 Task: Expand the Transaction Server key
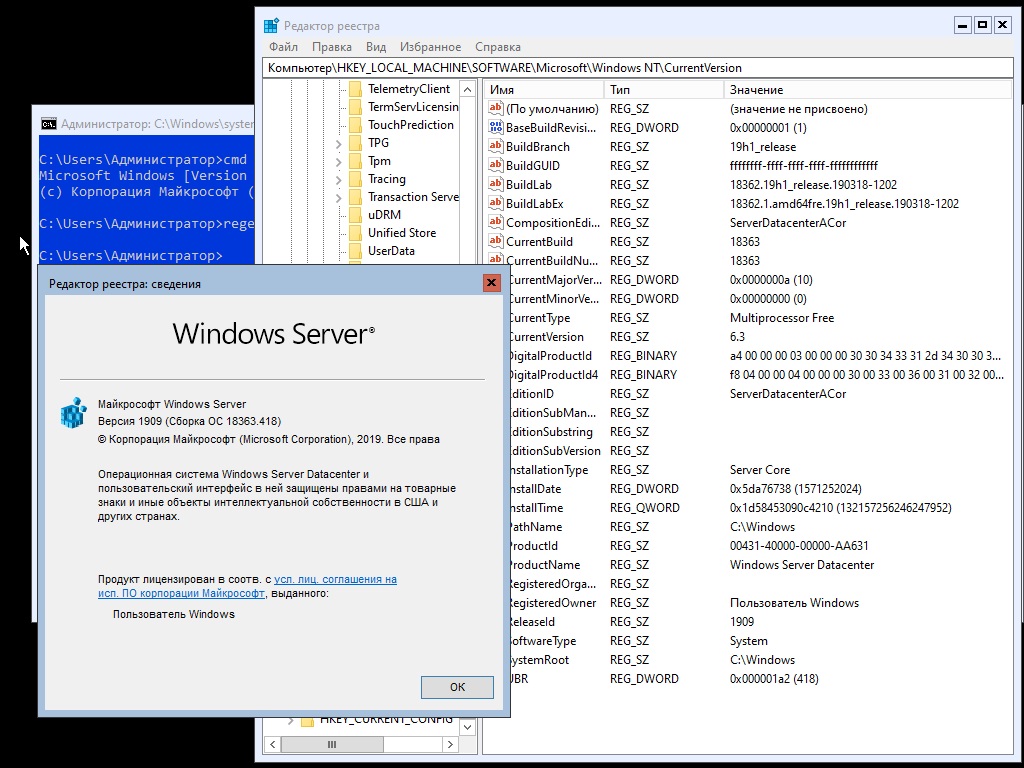tap(339, 197)
